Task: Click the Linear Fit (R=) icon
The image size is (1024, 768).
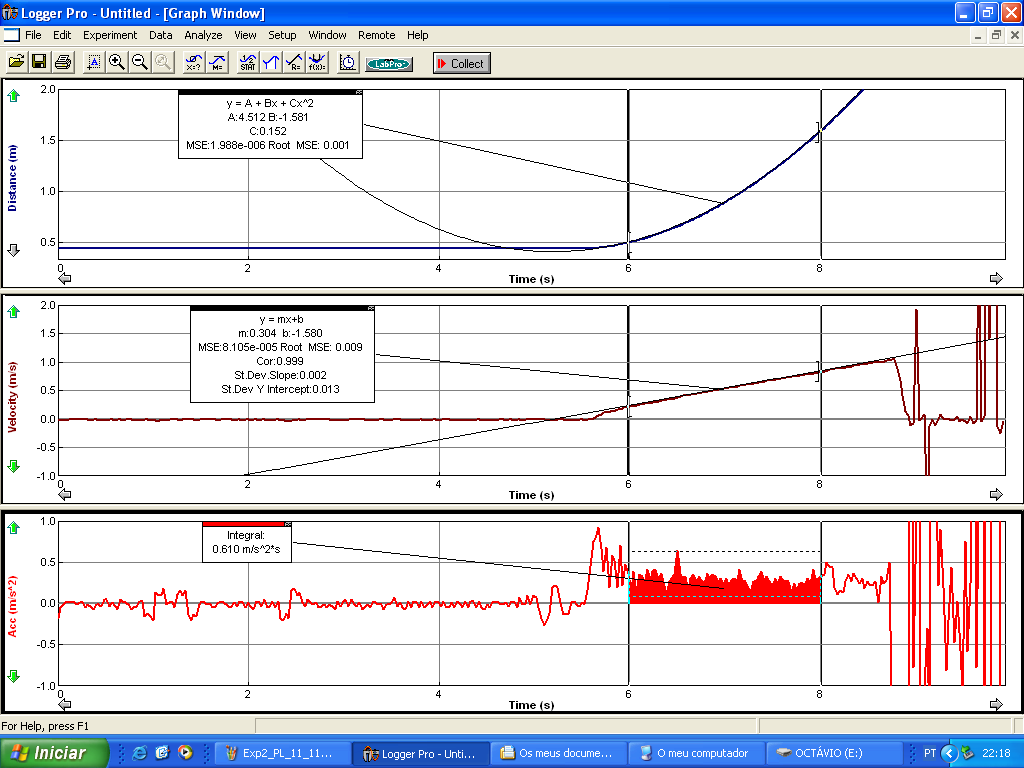Action: coord(294,63)
